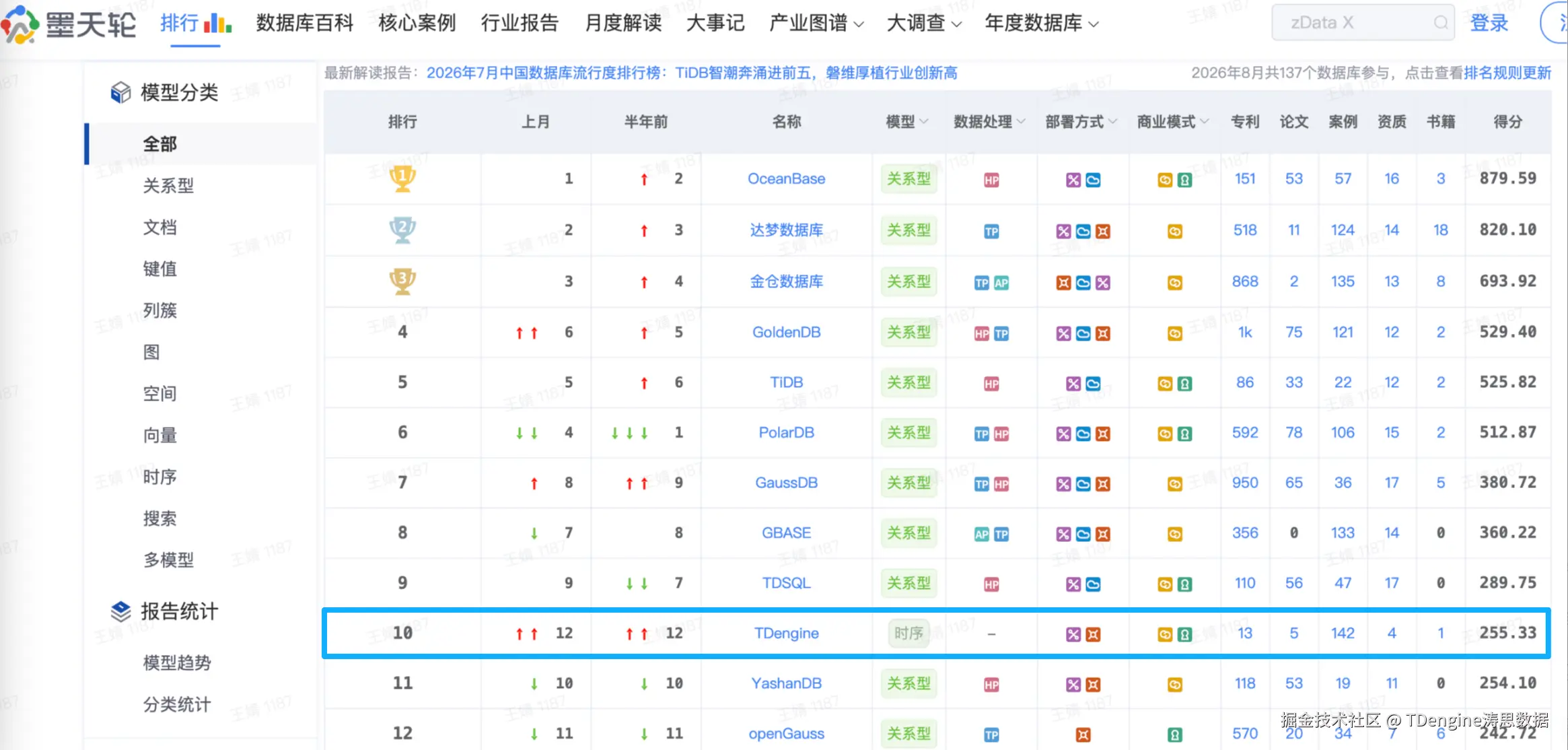Click the 墨天轮 logo icon
1568x750 pixels.
pos(20,24)
